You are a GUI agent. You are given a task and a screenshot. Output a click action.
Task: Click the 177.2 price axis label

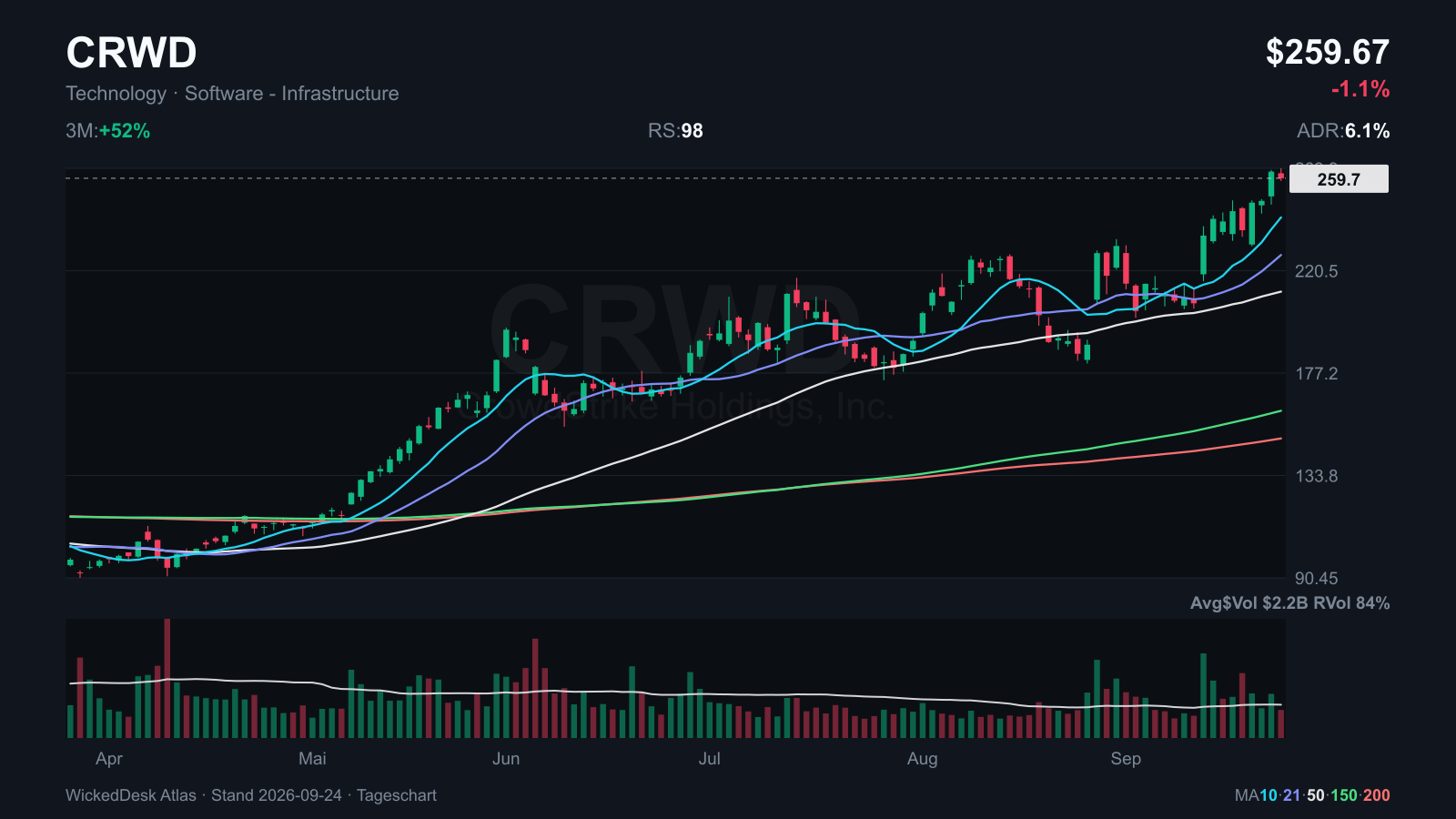tap(1316, 373)
